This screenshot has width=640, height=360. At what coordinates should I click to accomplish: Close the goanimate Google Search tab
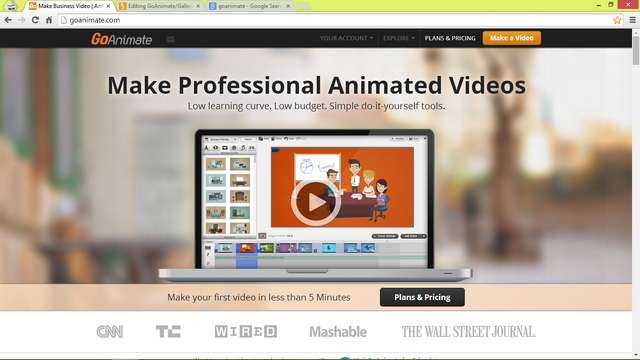[288, 6]
